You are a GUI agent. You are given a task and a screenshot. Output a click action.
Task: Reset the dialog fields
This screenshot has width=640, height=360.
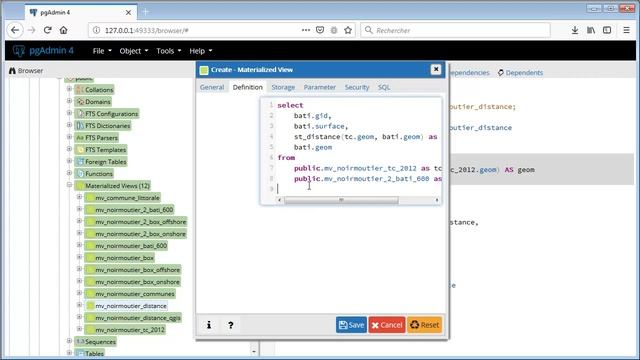pyautogui.click(x=424, y=325)
